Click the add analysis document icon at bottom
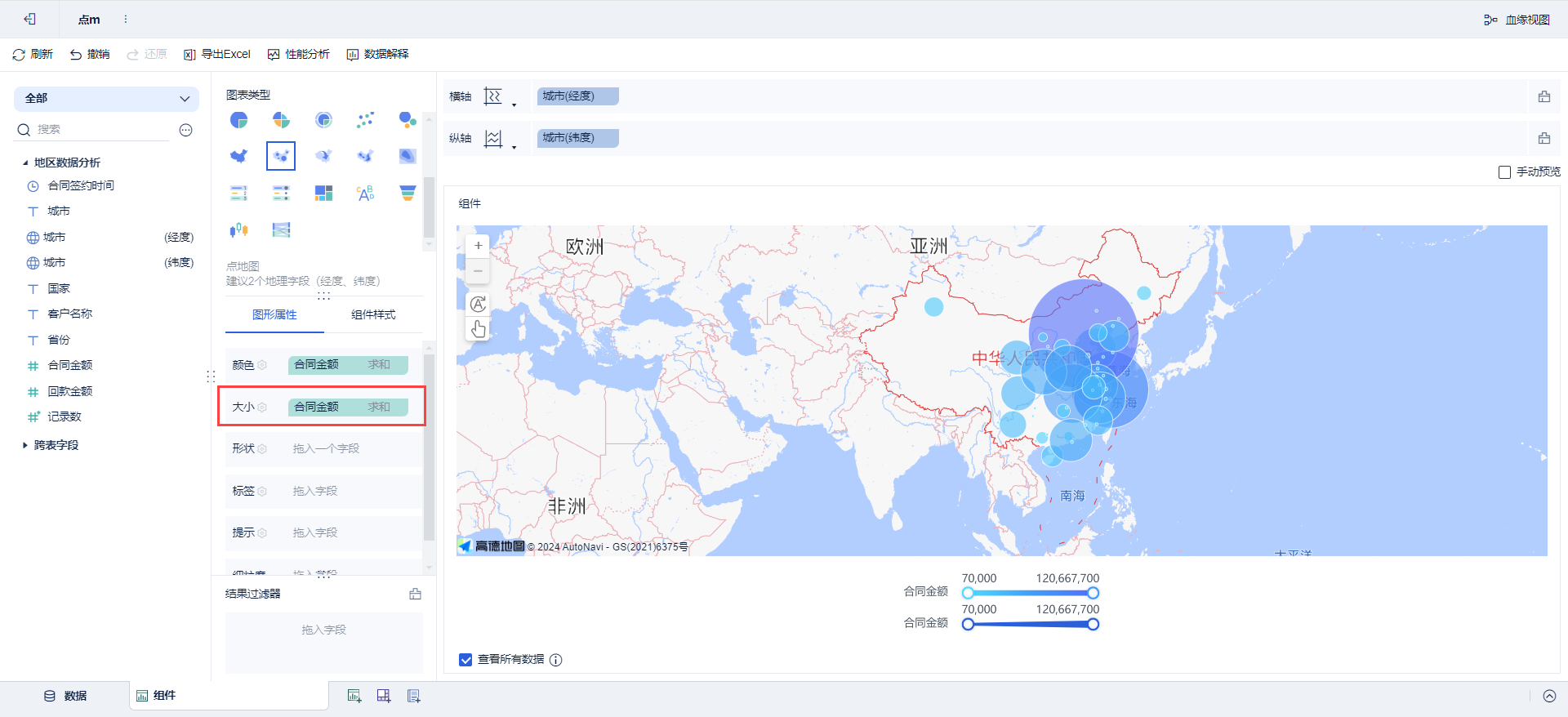1568x717 pixels. pos(414,696)
